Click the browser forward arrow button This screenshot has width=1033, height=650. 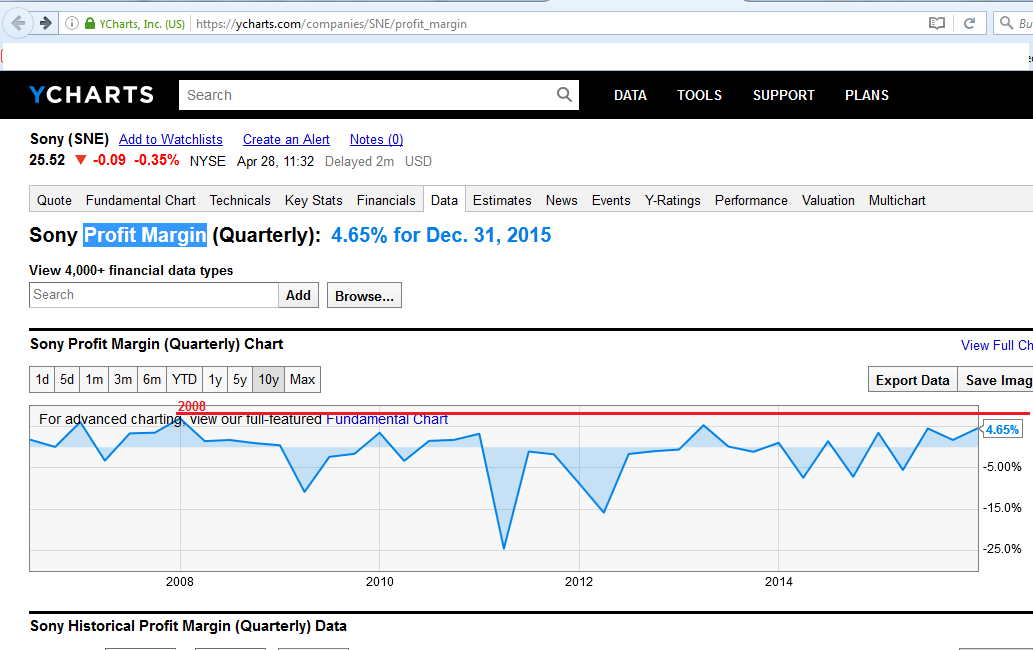click(x=45, y=23)
